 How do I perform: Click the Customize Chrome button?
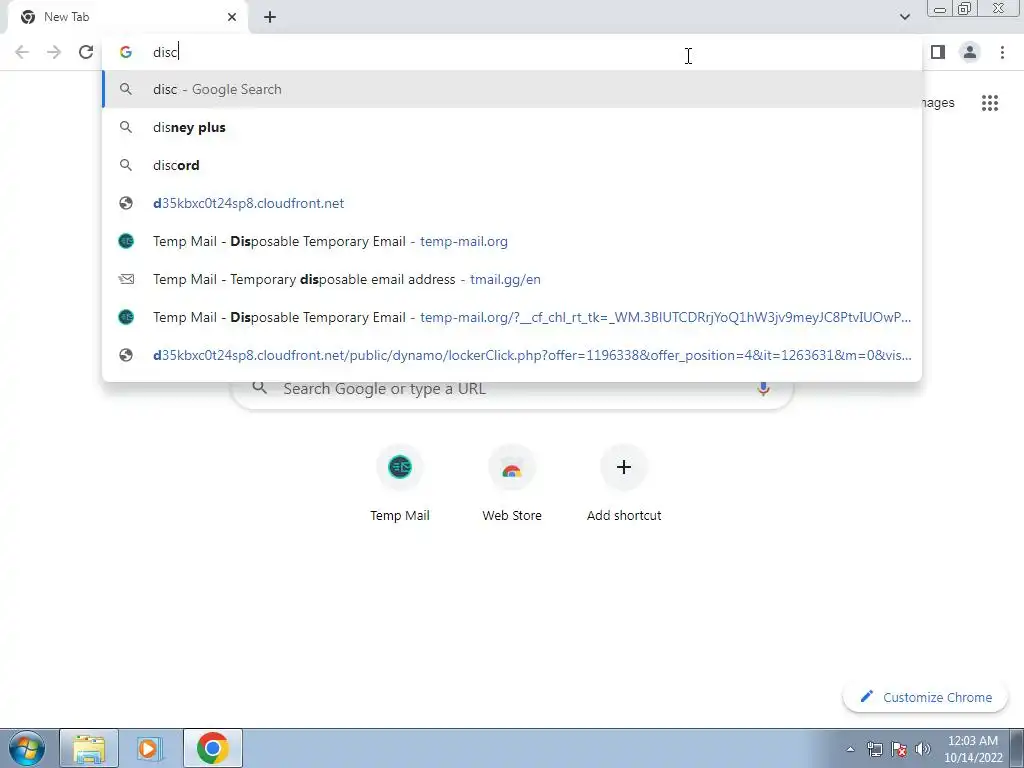(926, 697)
